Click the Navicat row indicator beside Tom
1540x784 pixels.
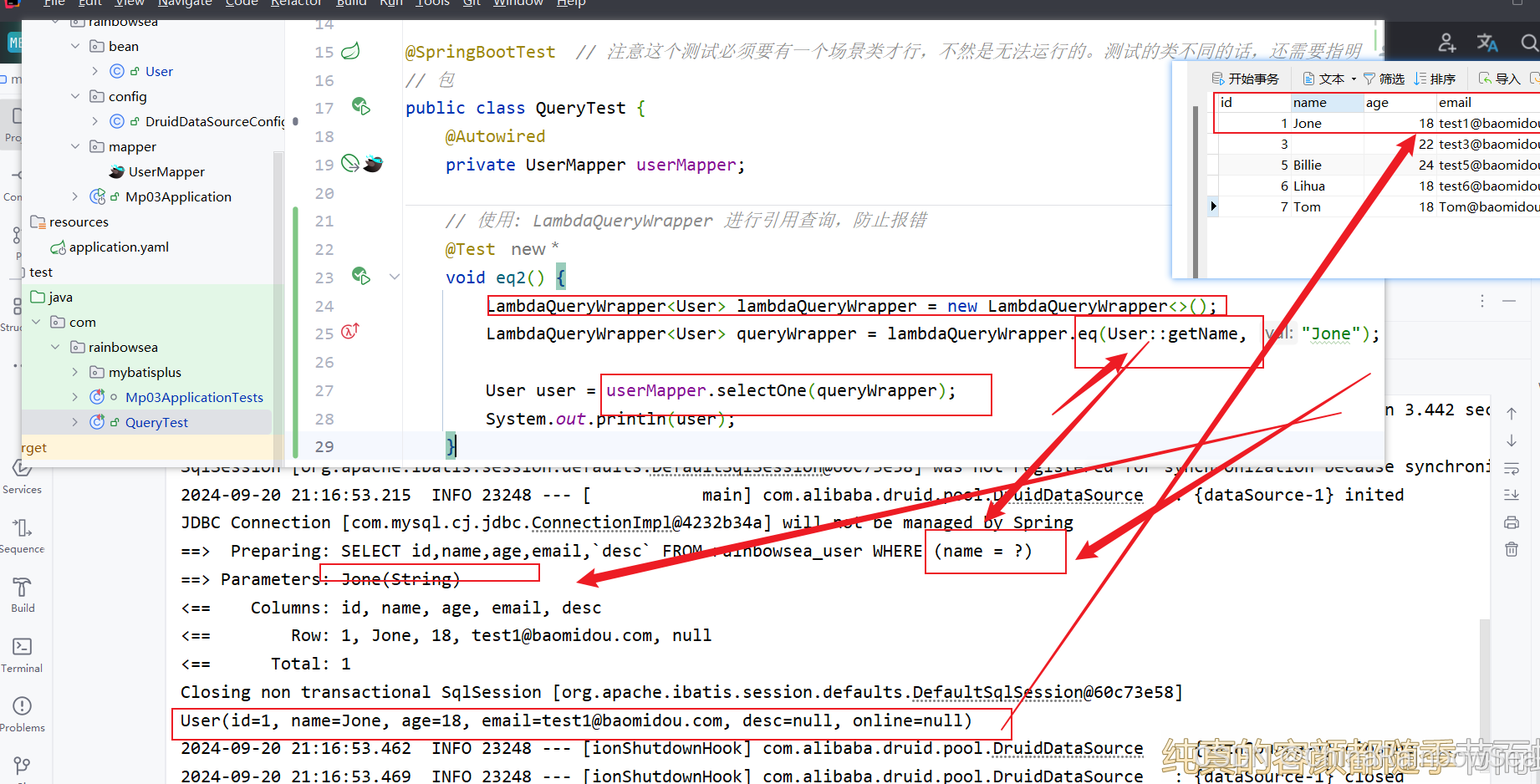pos(1213,206)
